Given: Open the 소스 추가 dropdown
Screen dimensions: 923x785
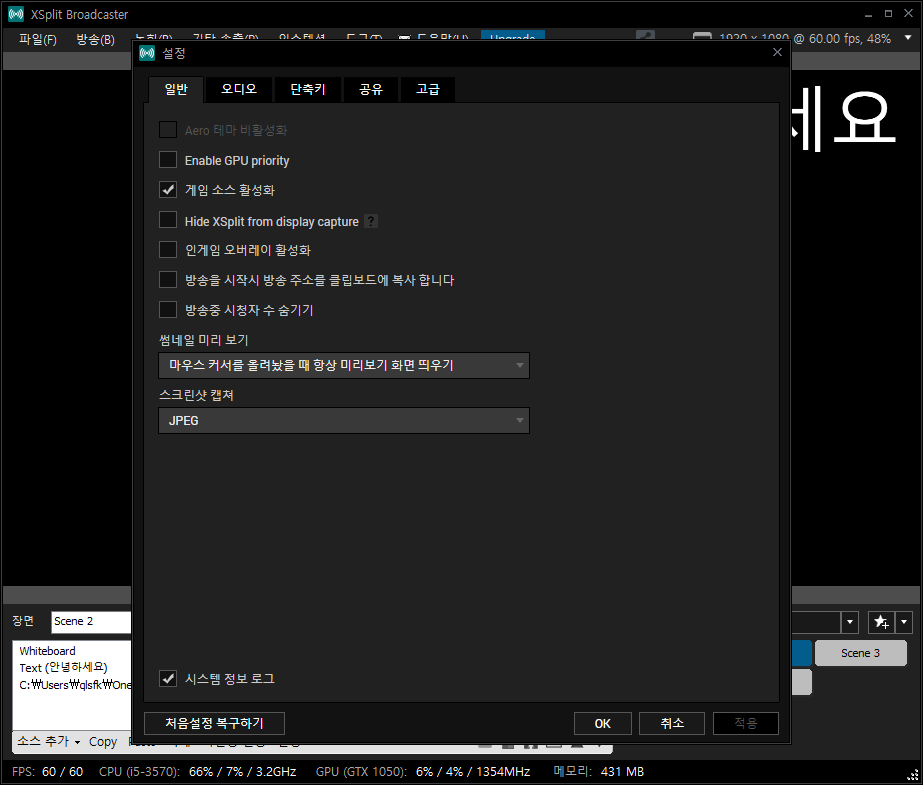Looking at the screenshot, I should coord(48,741).
